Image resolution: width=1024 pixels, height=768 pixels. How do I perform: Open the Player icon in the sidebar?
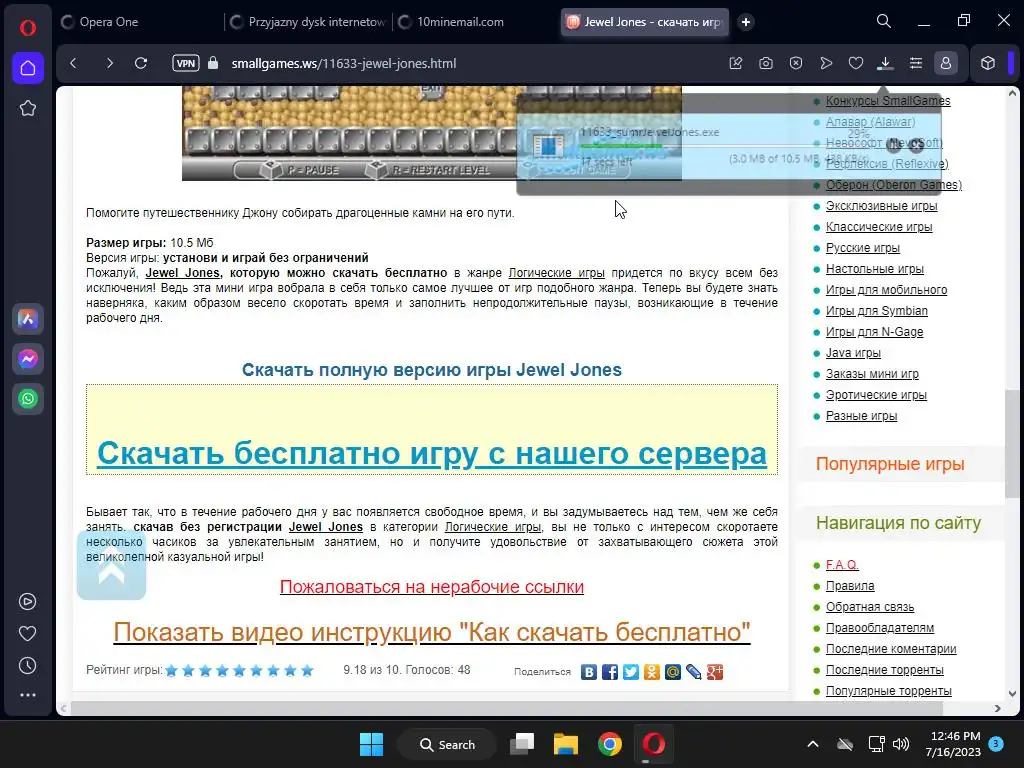tap(27, 601)
